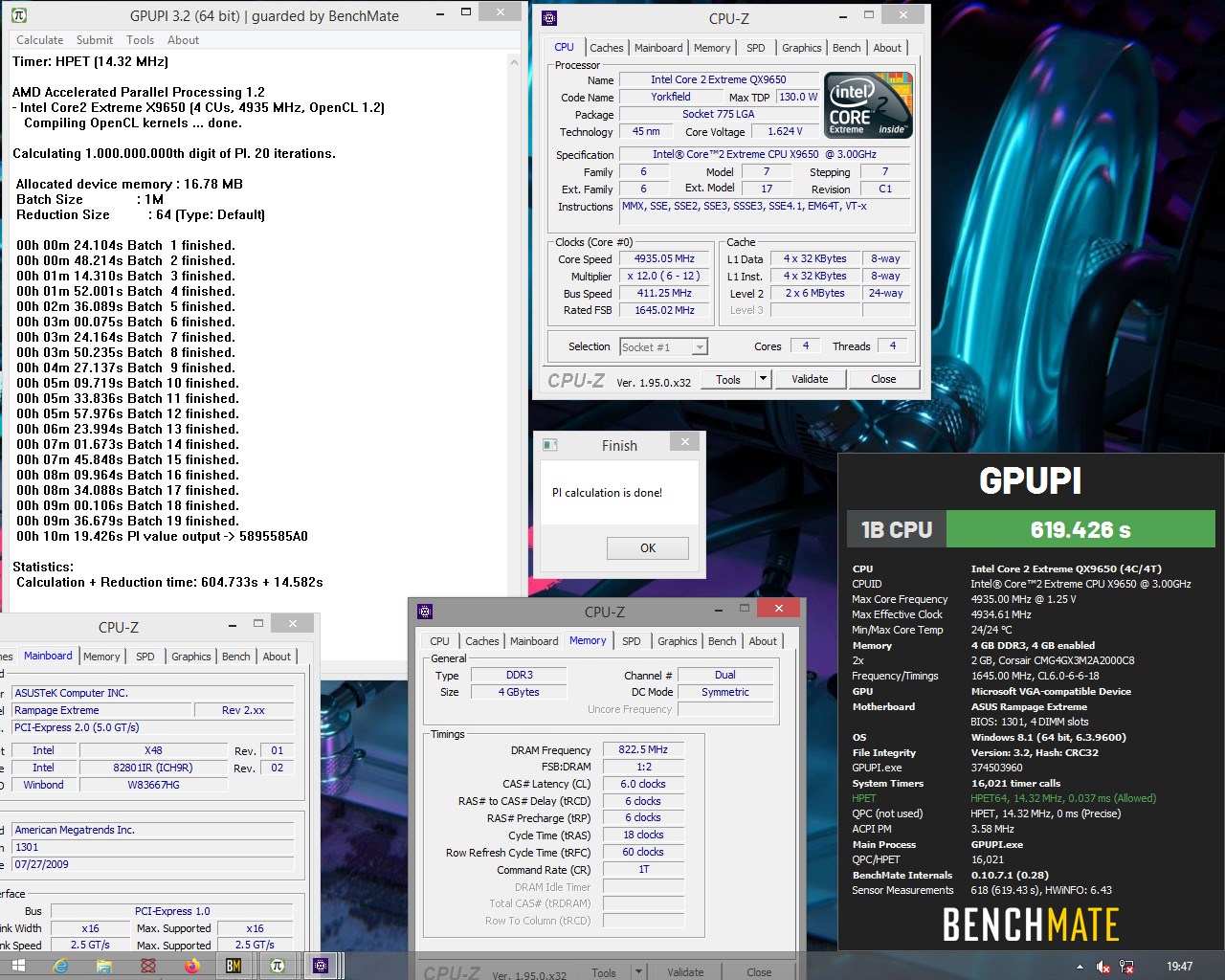Select About tab in the Memory CPU-Z window

pos(763,641)
